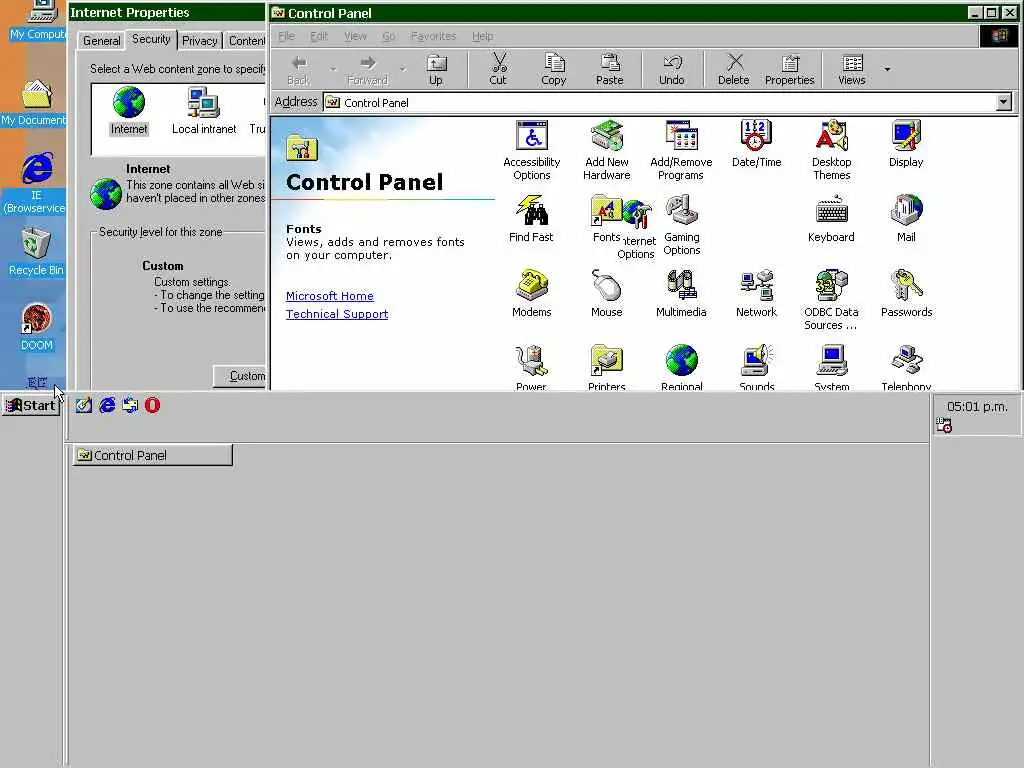Open Internet Options icon in Control Panel
Screen dimensions: 1024x768
[637, 229]
